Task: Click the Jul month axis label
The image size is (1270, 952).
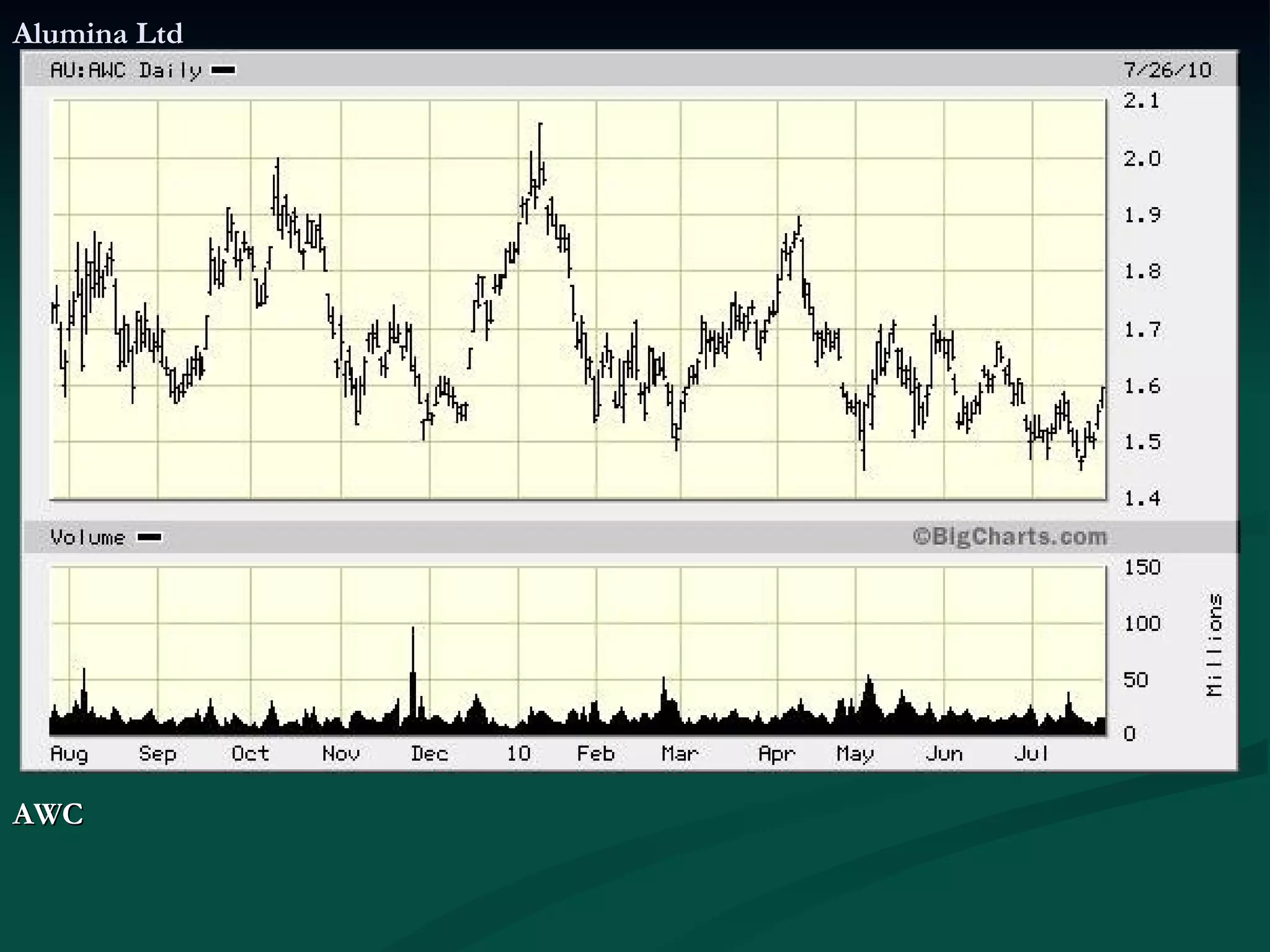Action: [1032, 754]
